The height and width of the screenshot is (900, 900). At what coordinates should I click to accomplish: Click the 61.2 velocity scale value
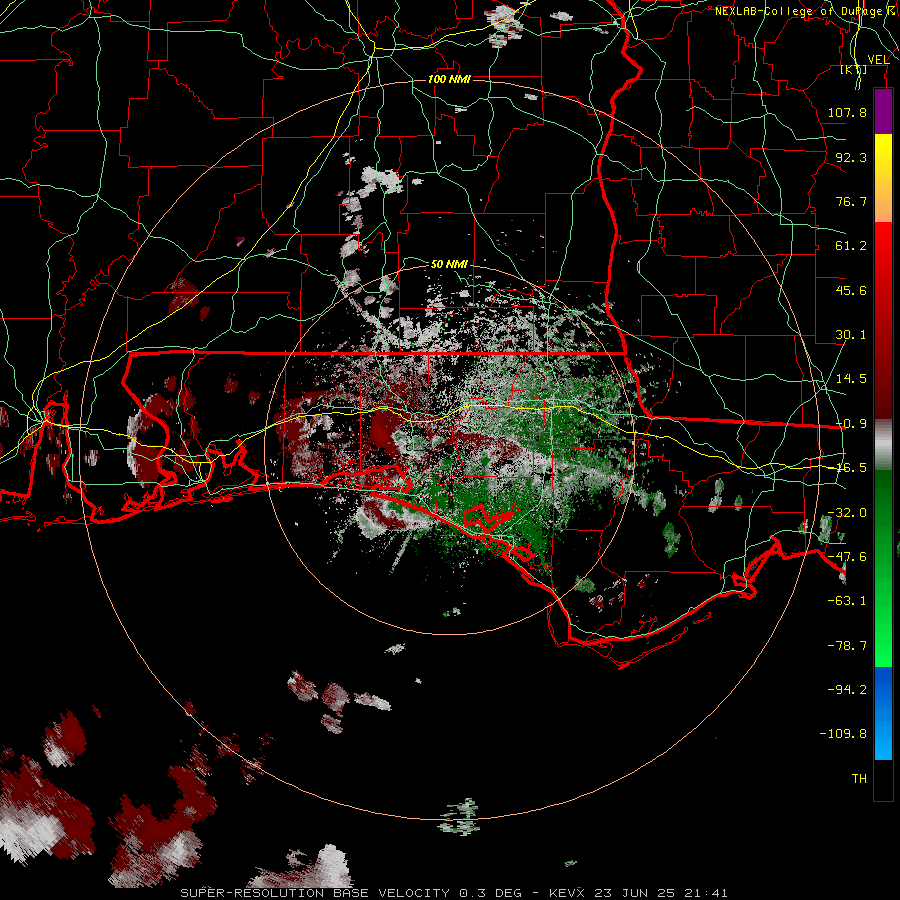851,246
